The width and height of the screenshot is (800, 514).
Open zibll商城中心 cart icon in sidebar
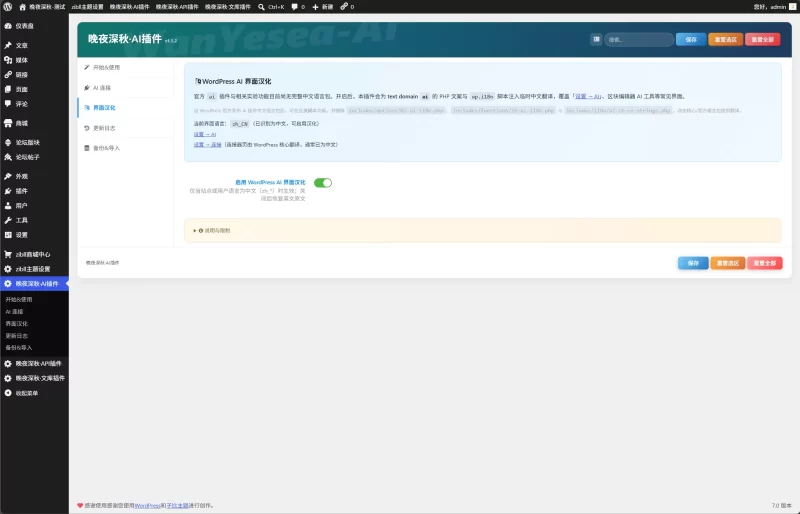(x=8, y=254)
